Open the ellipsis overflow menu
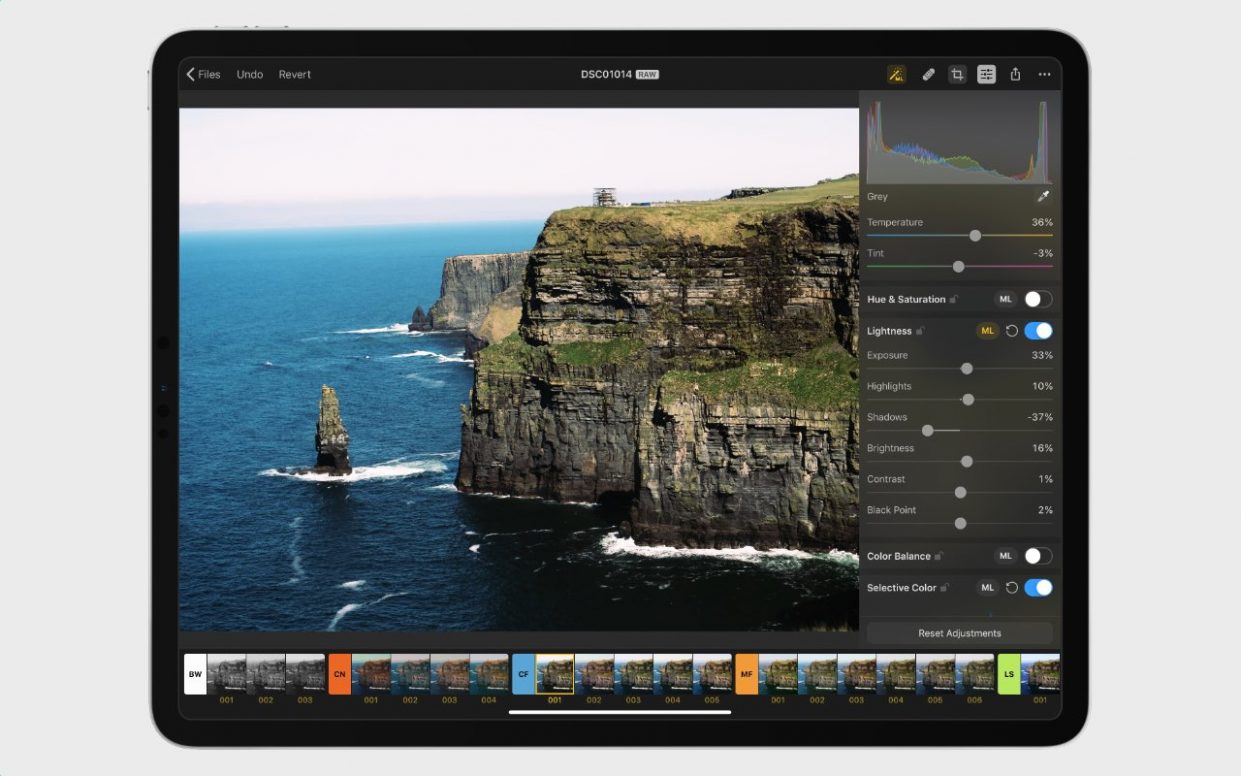This screenshot has height=776, width=1241. click(x=1044, y=74)
